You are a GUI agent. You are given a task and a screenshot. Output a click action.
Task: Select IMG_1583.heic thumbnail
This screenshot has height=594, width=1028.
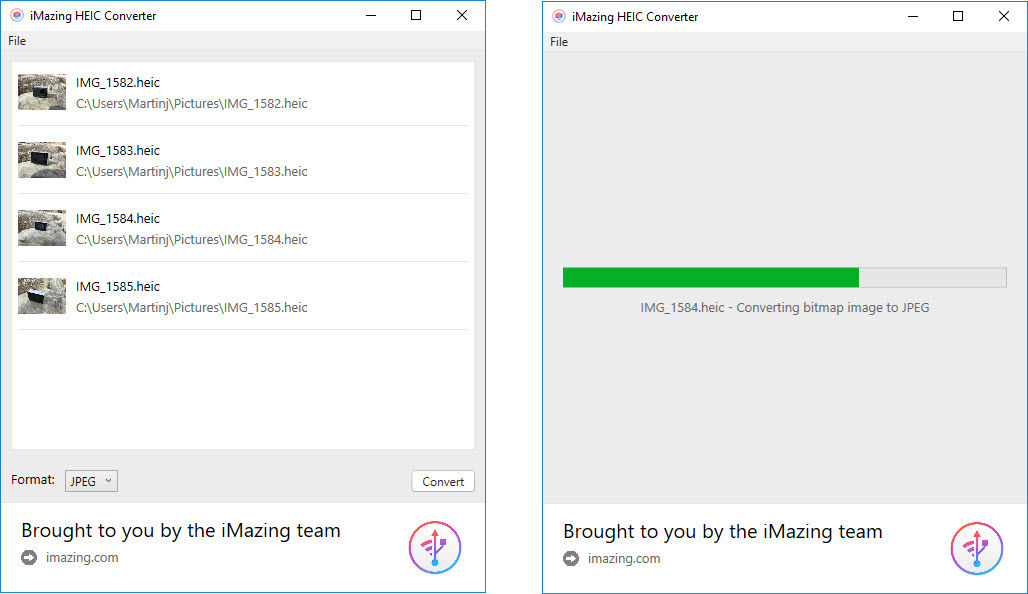pos(42,160)
